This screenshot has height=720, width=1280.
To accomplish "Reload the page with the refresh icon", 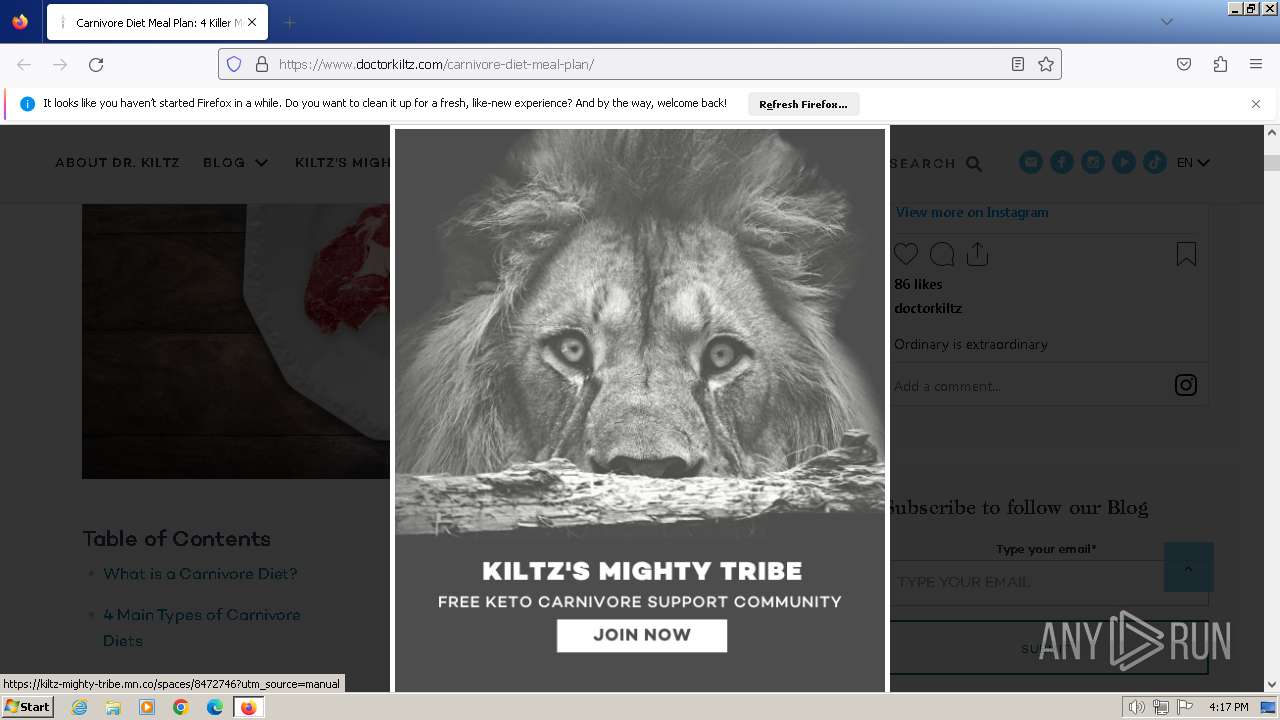I will 96,64.
